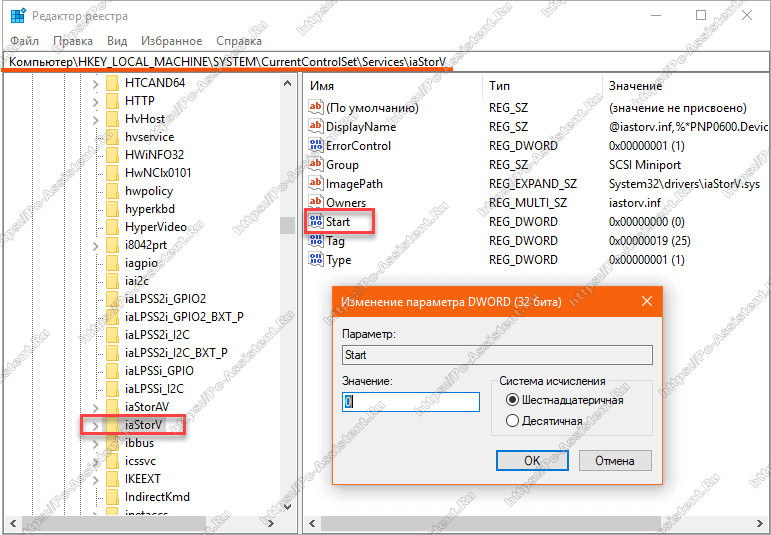Click the folder icon next to hvservice

click(x=112, y=137)
